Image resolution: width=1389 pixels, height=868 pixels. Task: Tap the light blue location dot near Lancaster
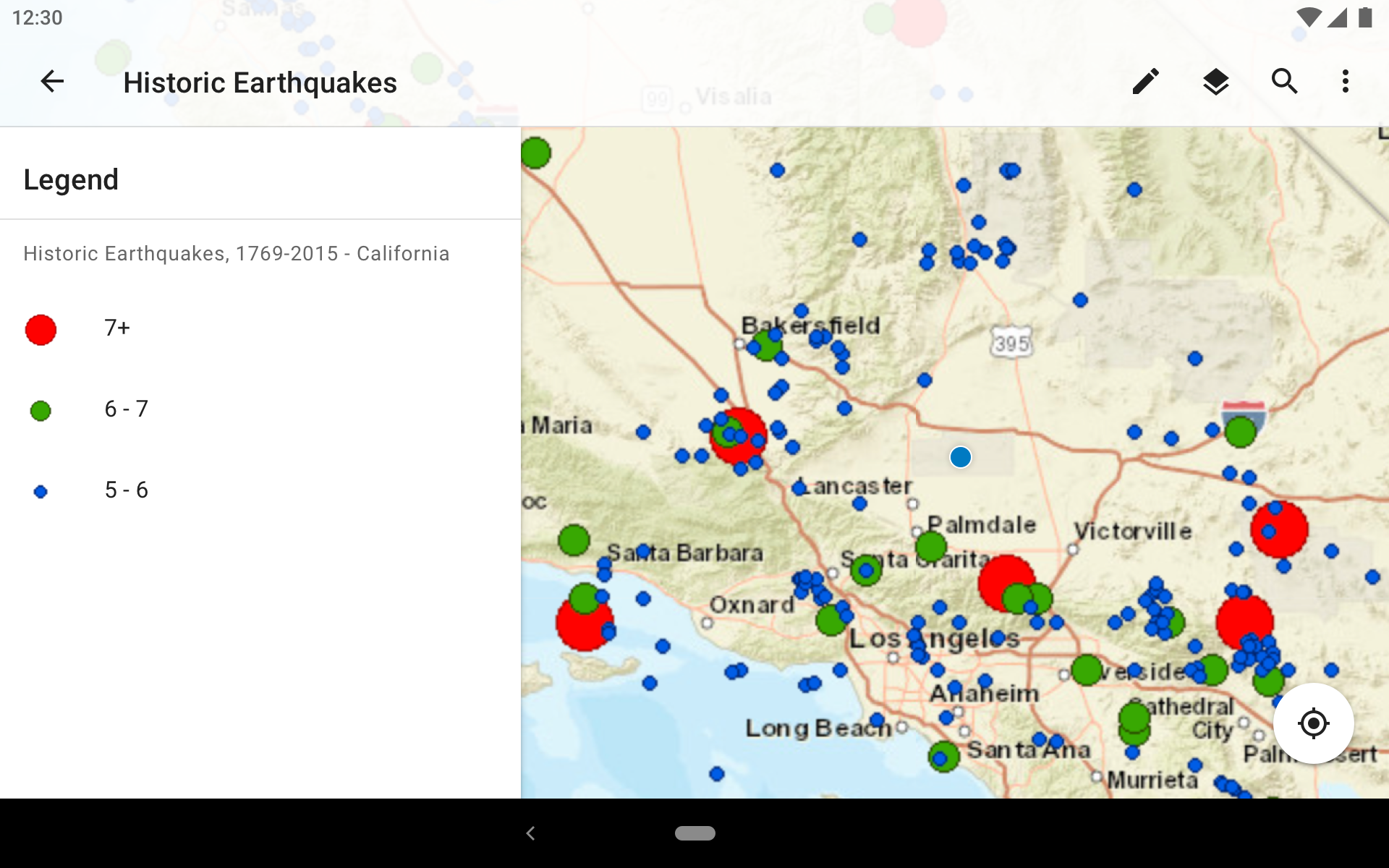[x=961, y=457]
